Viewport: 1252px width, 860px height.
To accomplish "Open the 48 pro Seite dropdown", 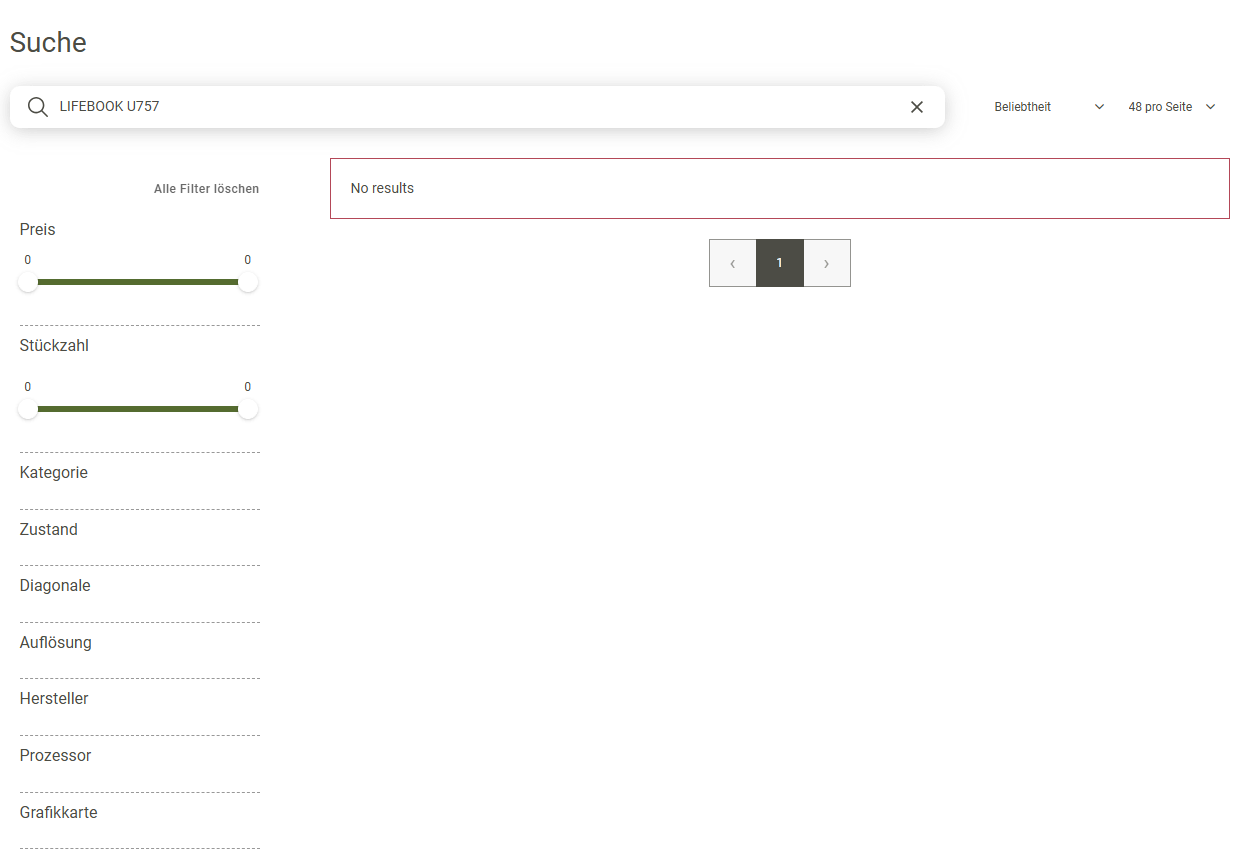I will tap(1171, 107).
